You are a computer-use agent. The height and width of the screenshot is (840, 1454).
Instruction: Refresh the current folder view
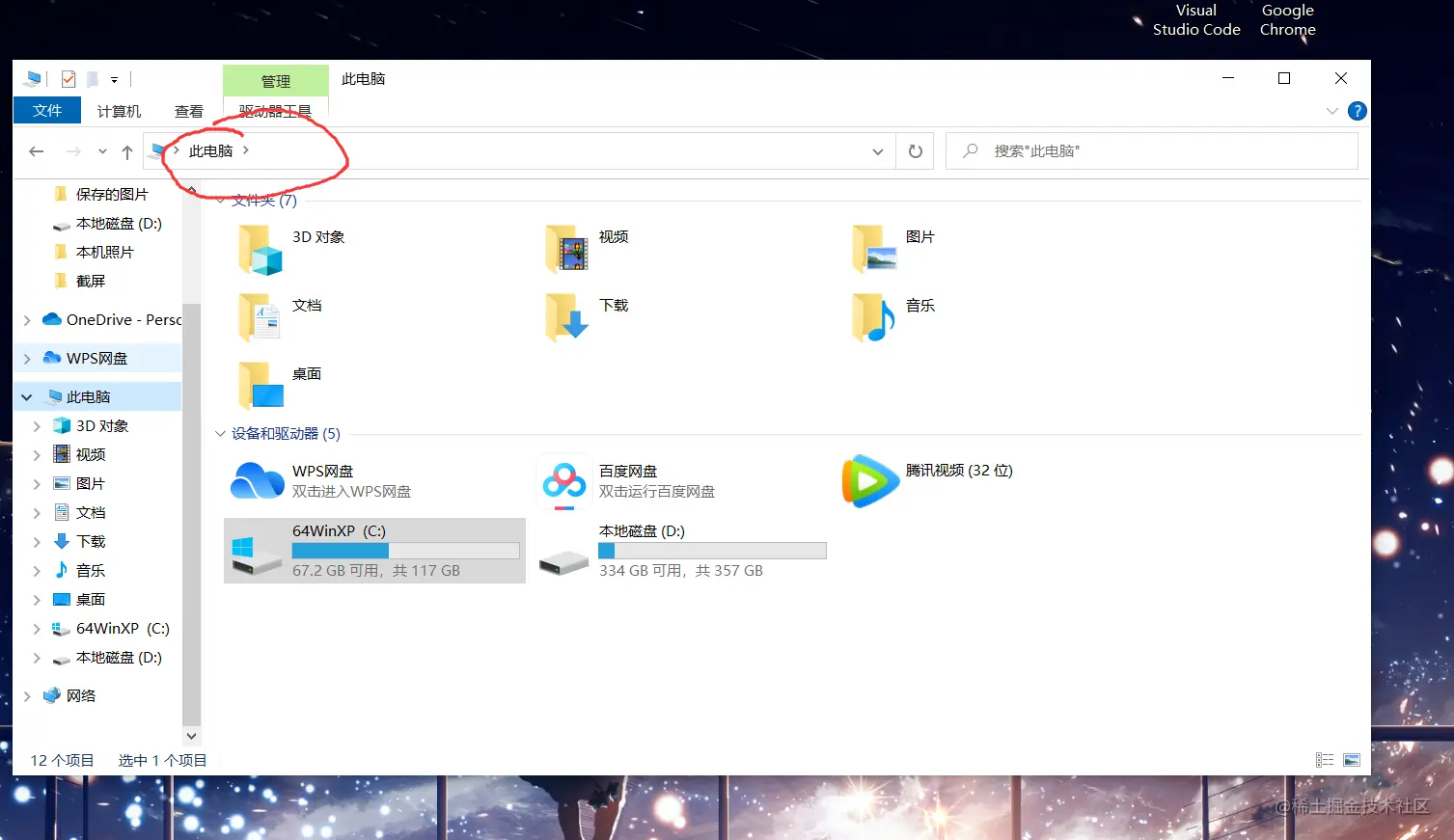pyautogui.click(x=914, y=150)
